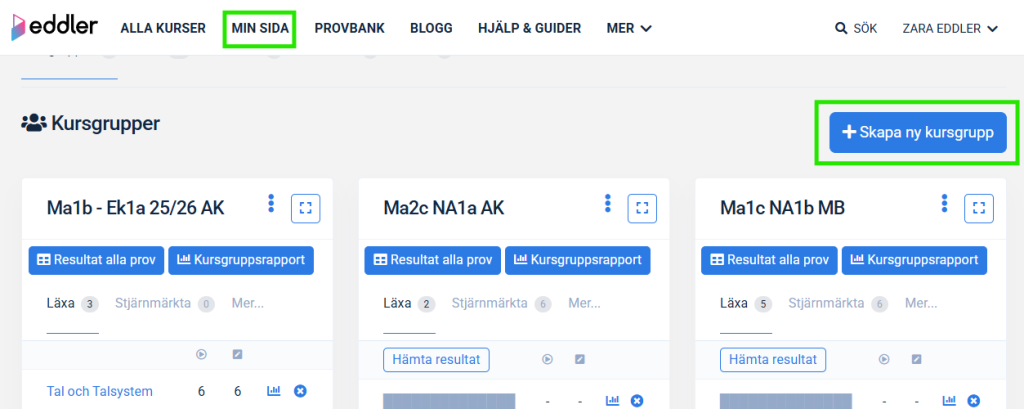This screenshot has height=409, width=1024.
Task: Delete the homework row in Ma1c NA1b MB
Action: (972, 401)
